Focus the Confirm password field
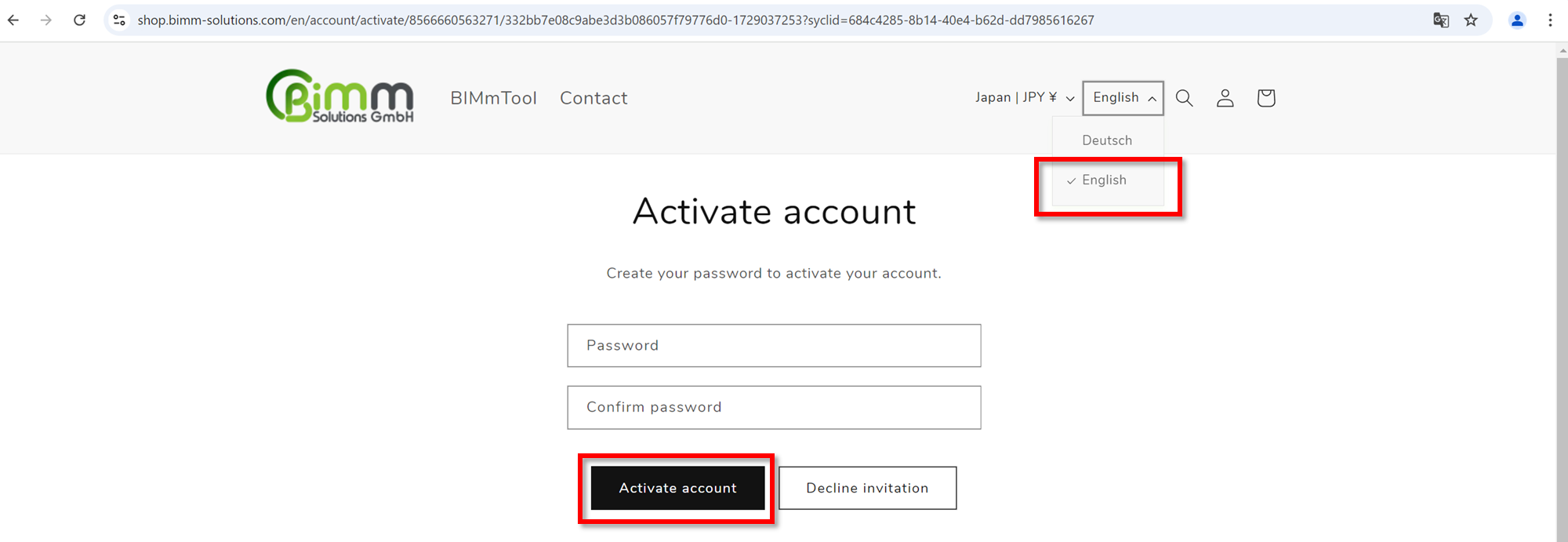The image size is (1568, 542). [x=774, y=407]
